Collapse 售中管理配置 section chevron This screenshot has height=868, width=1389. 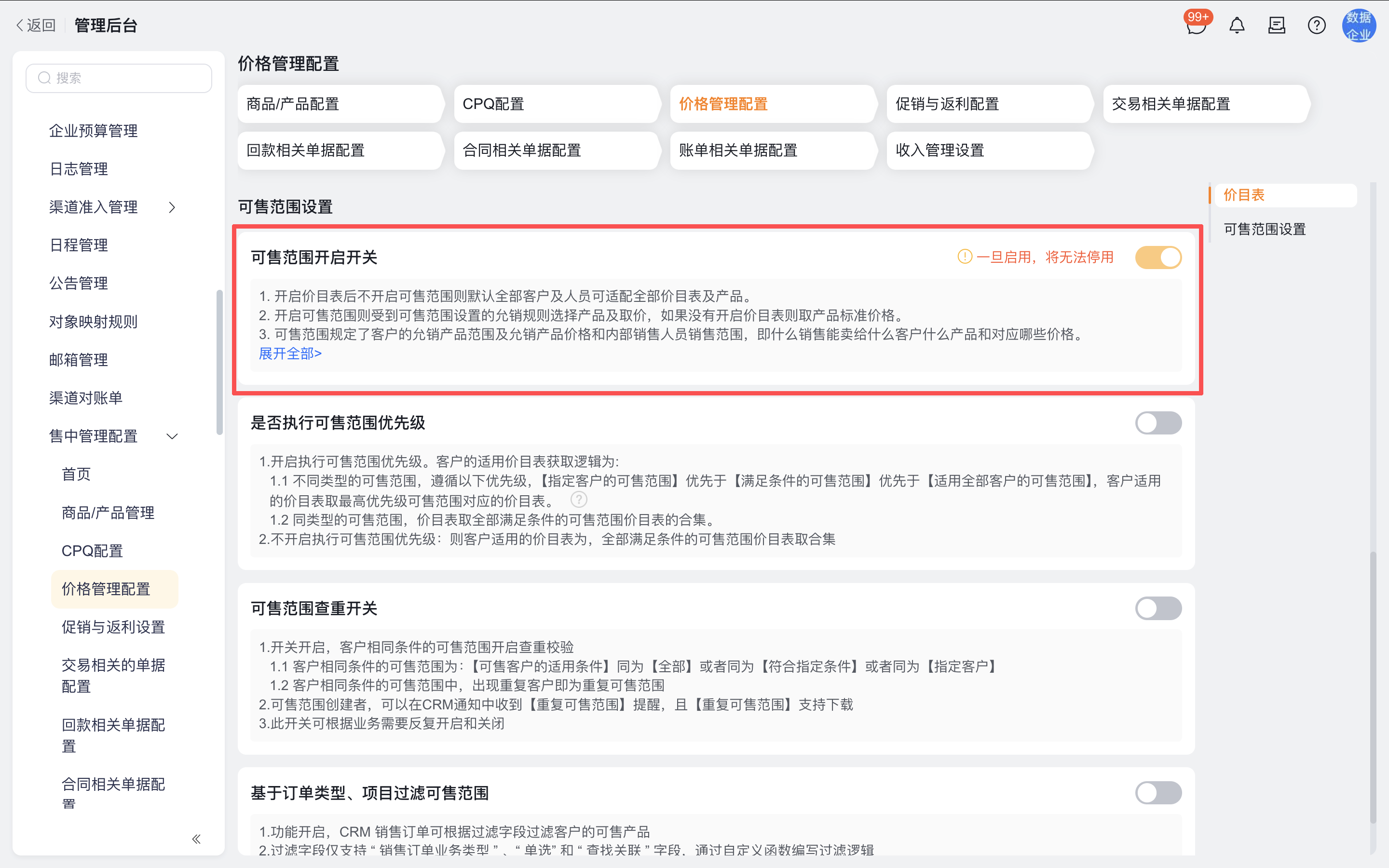tap(172, 436)
